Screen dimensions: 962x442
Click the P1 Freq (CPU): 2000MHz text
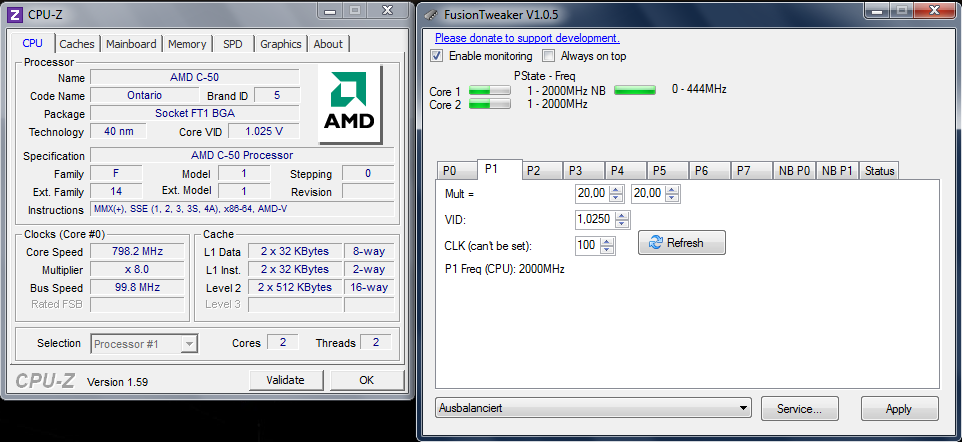(504, 269)
